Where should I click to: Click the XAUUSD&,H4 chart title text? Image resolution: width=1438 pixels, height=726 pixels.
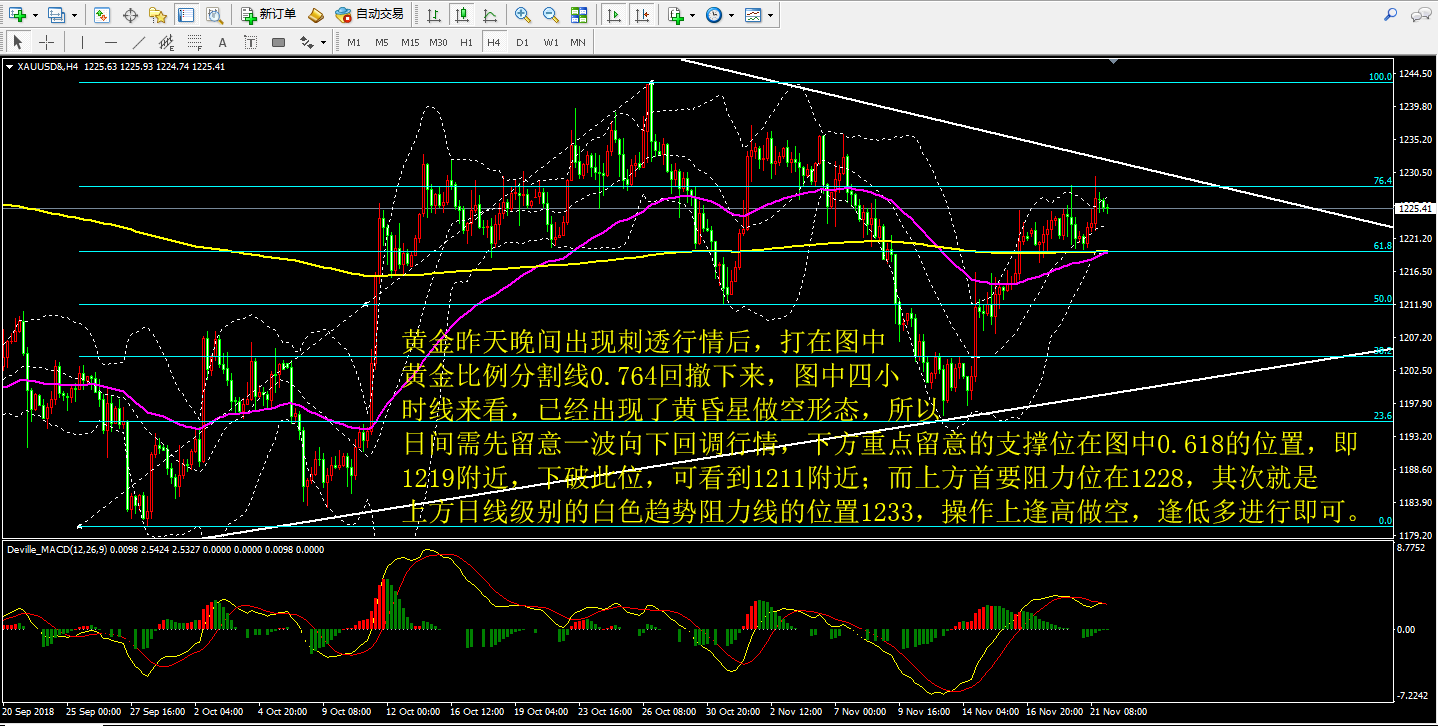click(48, 67)
